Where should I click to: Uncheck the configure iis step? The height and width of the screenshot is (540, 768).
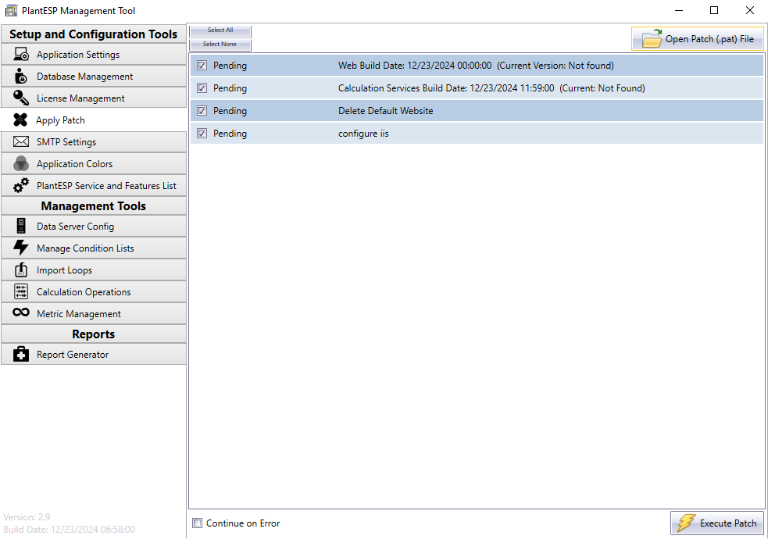point(202,133)
